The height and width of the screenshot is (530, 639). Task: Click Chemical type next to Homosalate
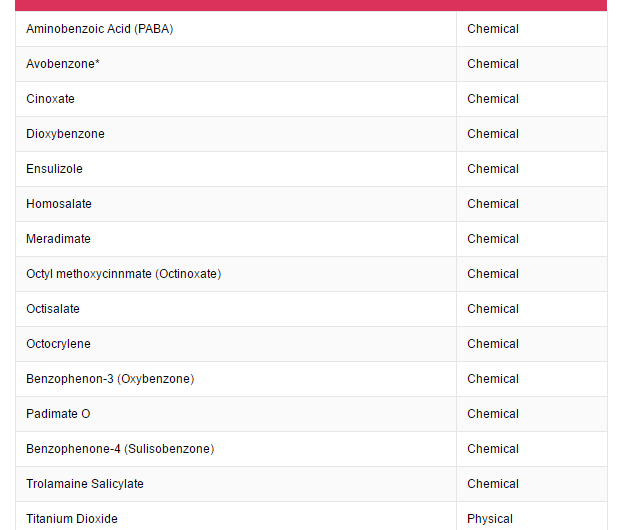(493, 204)
